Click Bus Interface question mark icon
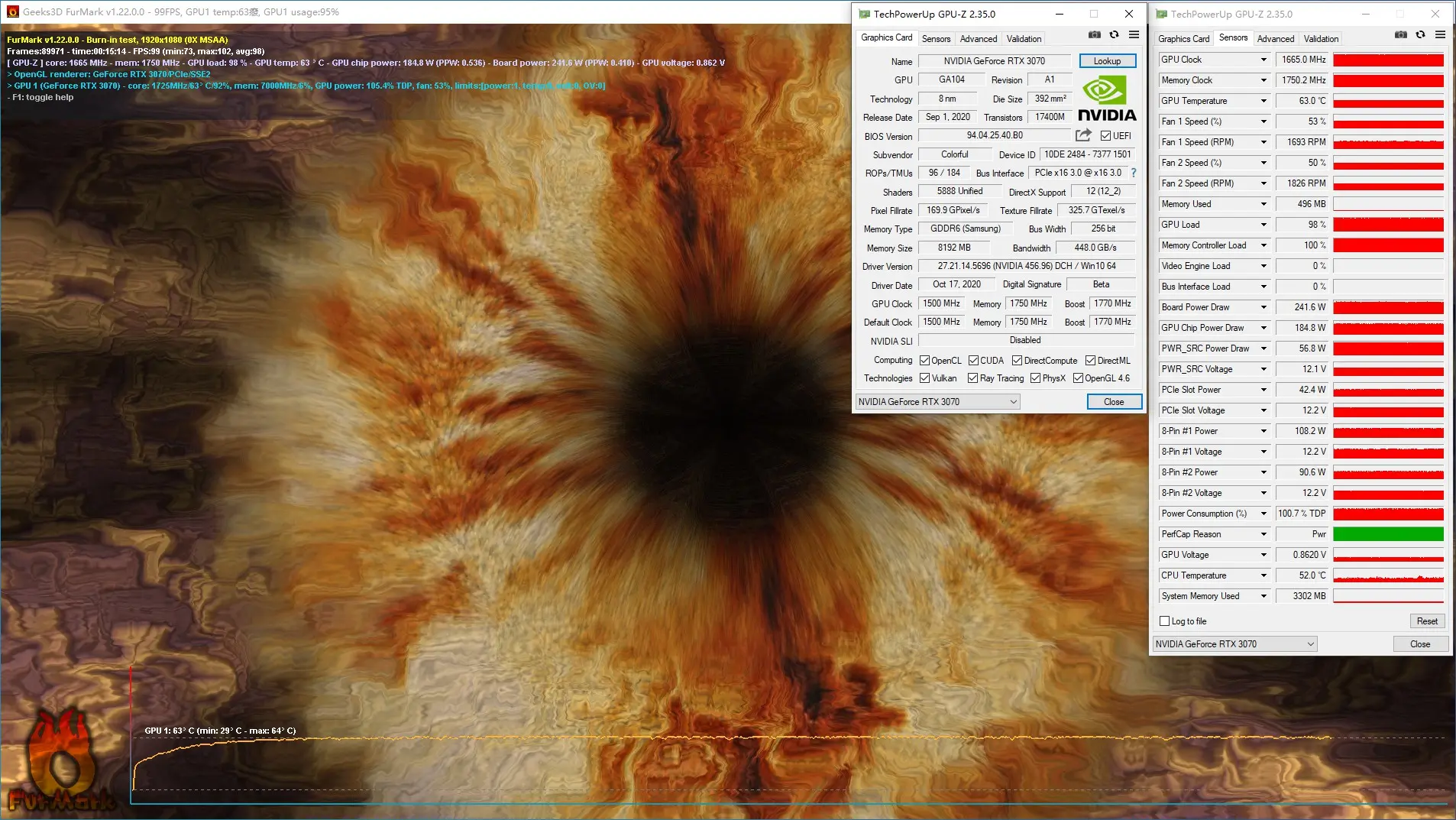 point(1134,173)
